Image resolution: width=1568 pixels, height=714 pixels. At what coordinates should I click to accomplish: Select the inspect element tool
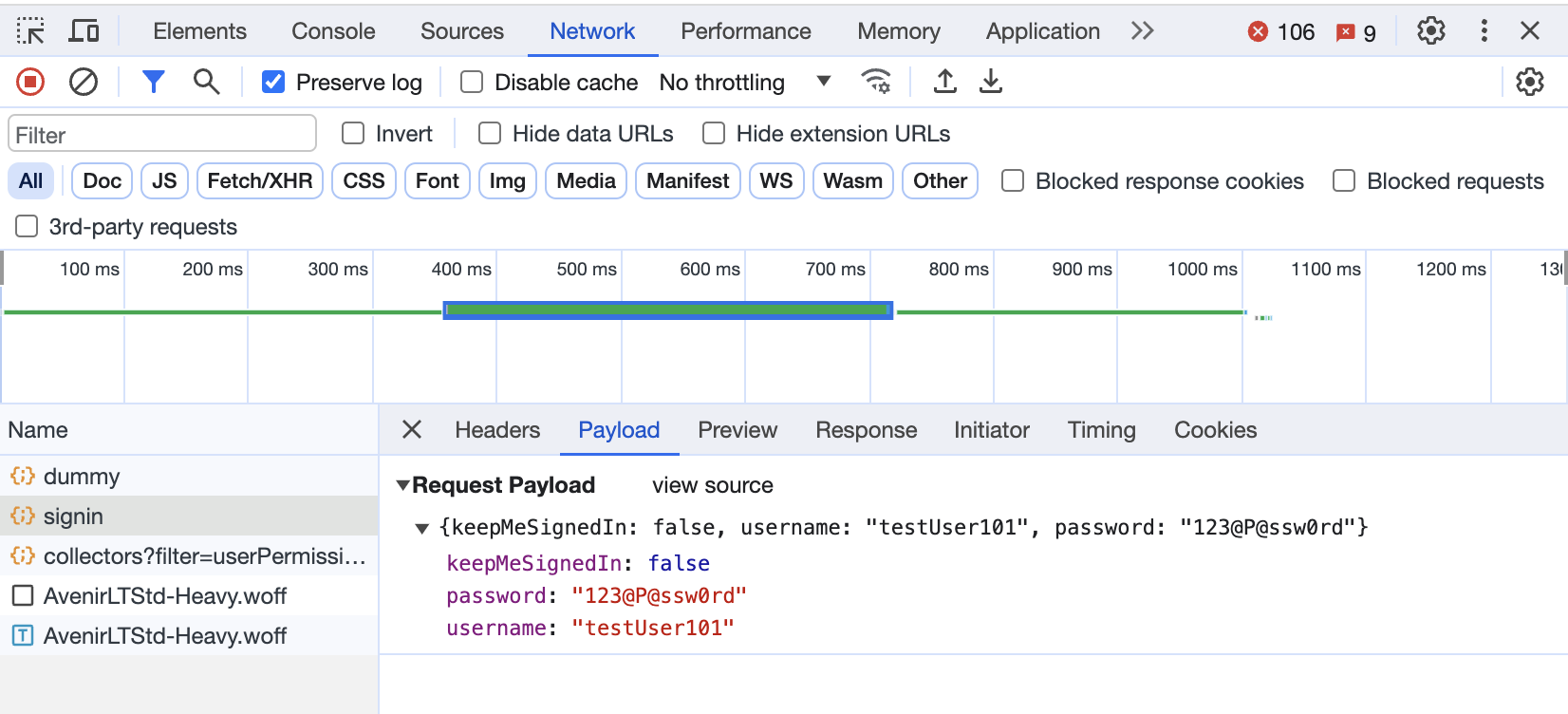[x=30, y=31]
